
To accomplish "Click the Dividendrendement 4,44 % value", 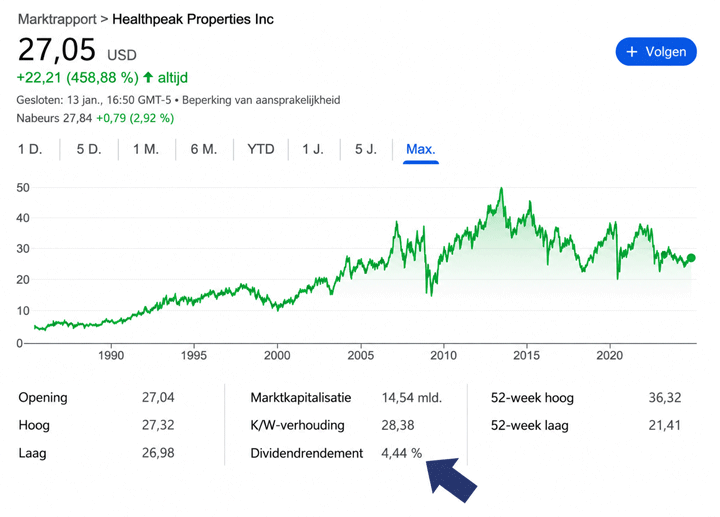I will [401, 453].
